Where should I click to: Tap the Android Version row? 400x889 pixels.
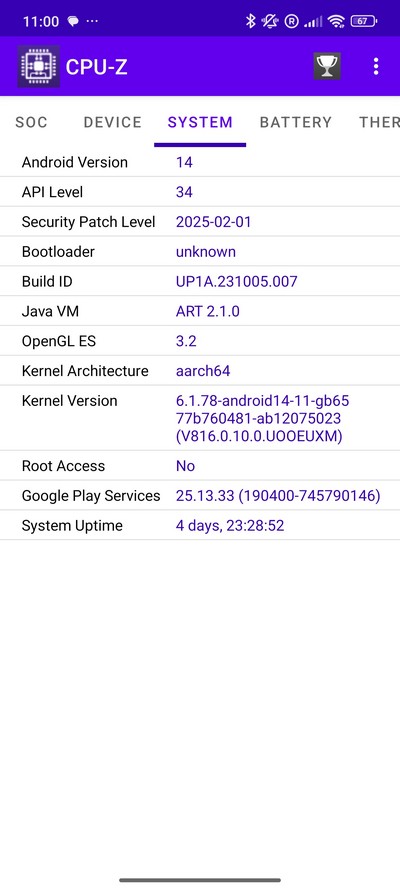click(x=200, y=162)
